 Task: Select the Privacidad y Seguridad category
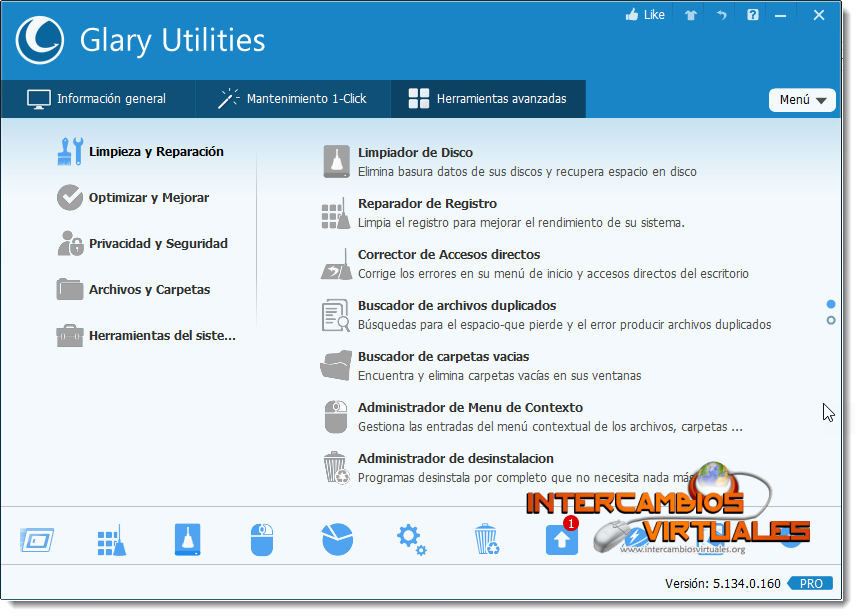tap(158, 243)
